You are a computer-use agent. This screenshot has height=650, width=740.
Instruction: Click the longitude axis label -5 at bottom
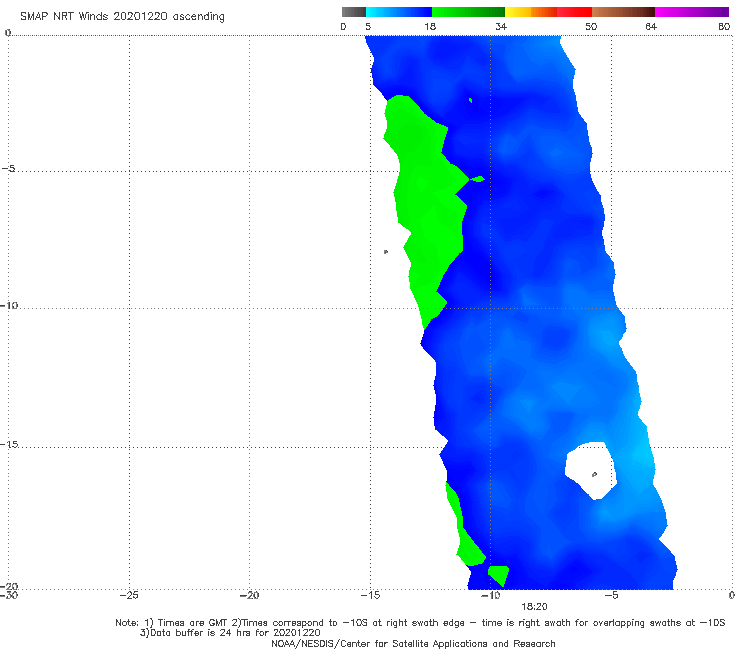click(611, 596)
